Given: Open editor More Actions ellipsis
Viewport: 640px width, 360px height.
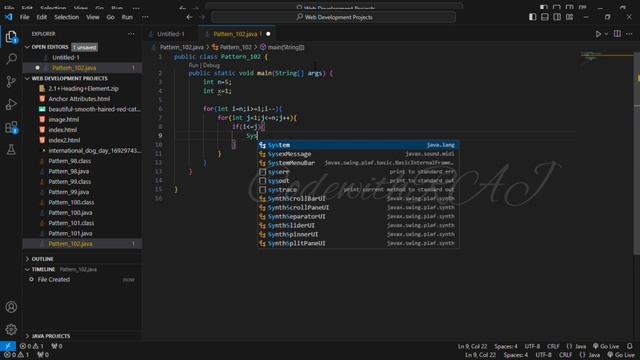Looking at the screenshot, I should click(x=629, y=34).
